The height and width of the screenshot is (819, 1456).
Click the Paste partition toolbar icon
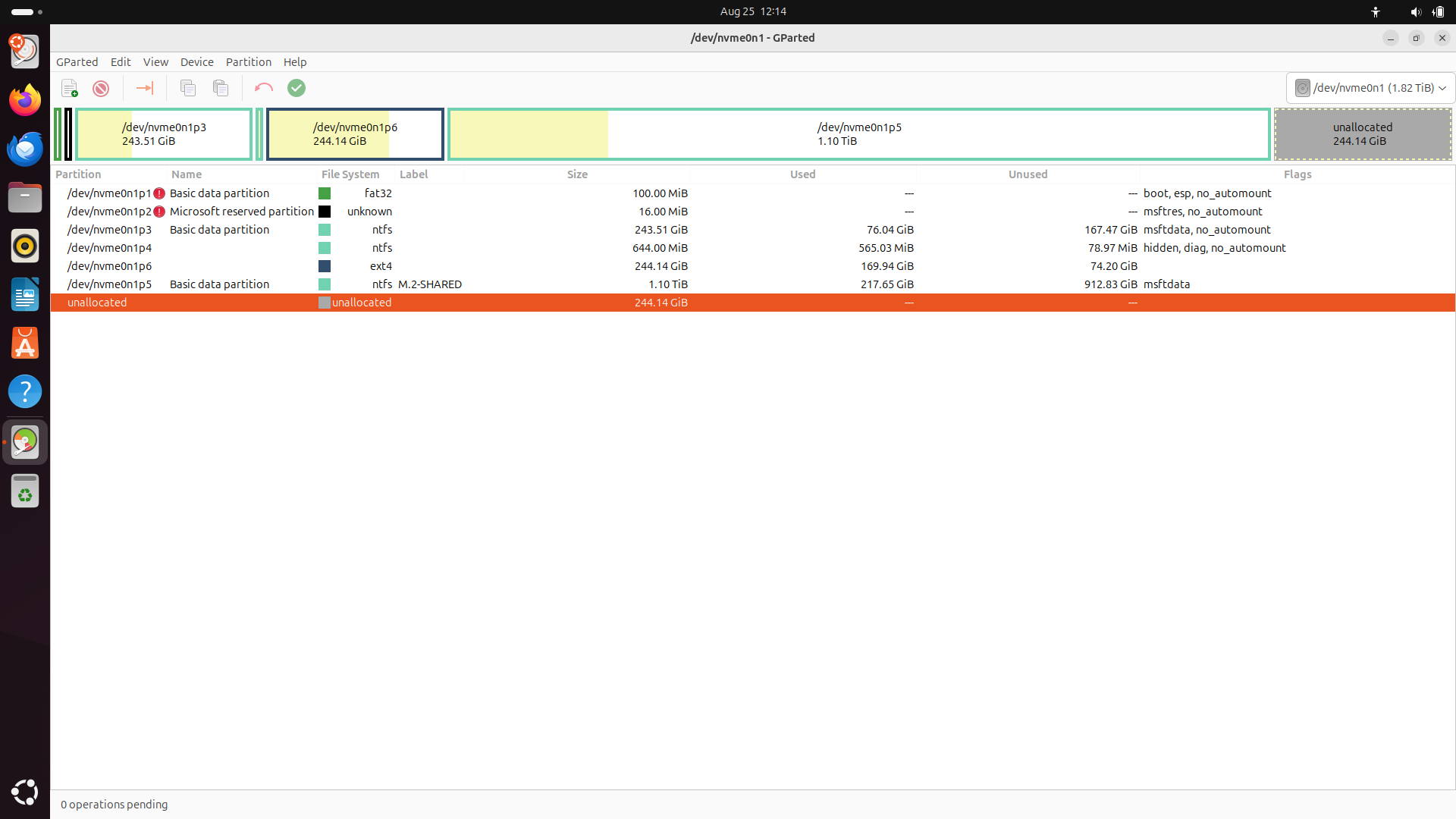tap(221, 89)
